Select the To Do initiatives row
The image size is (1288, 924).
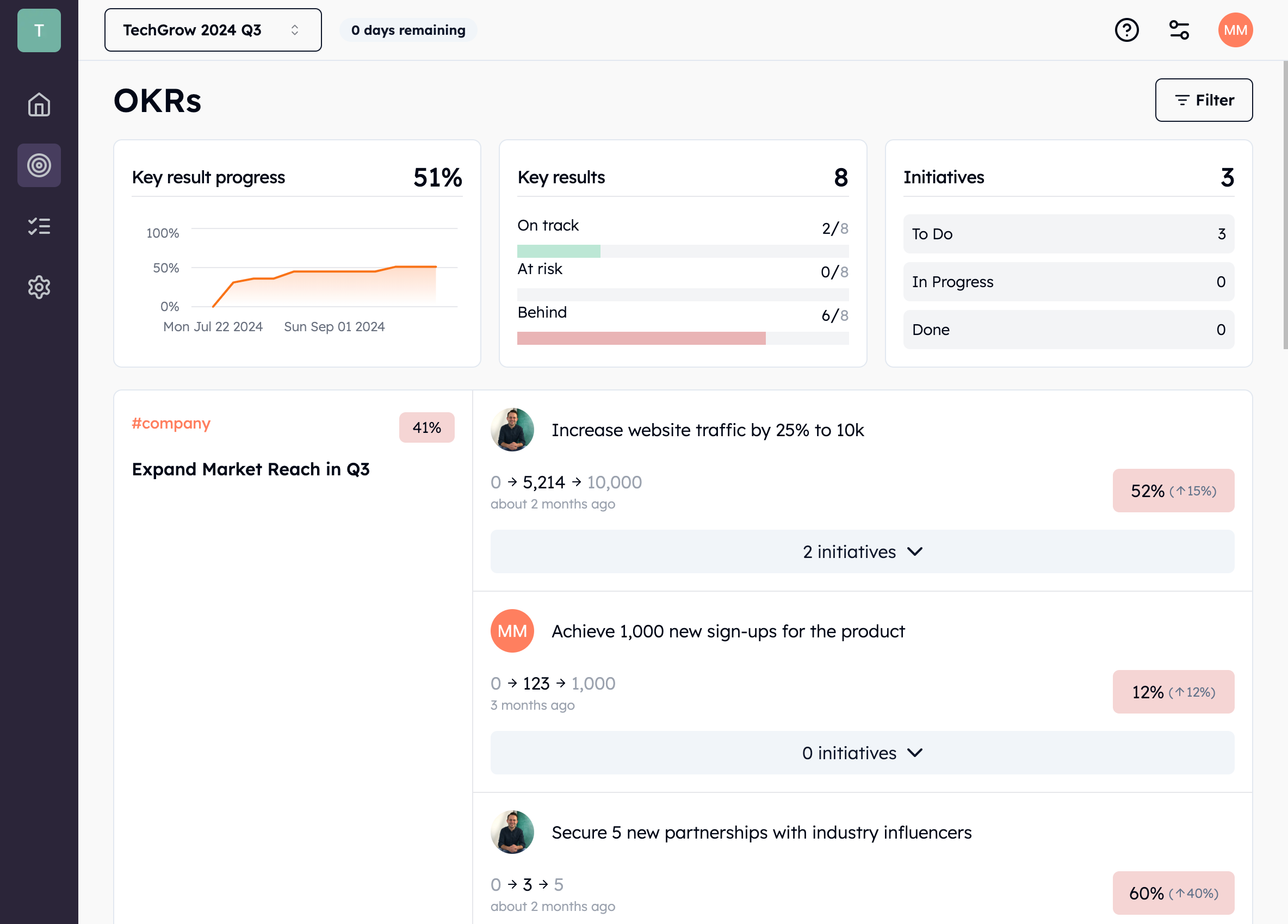1068,234
